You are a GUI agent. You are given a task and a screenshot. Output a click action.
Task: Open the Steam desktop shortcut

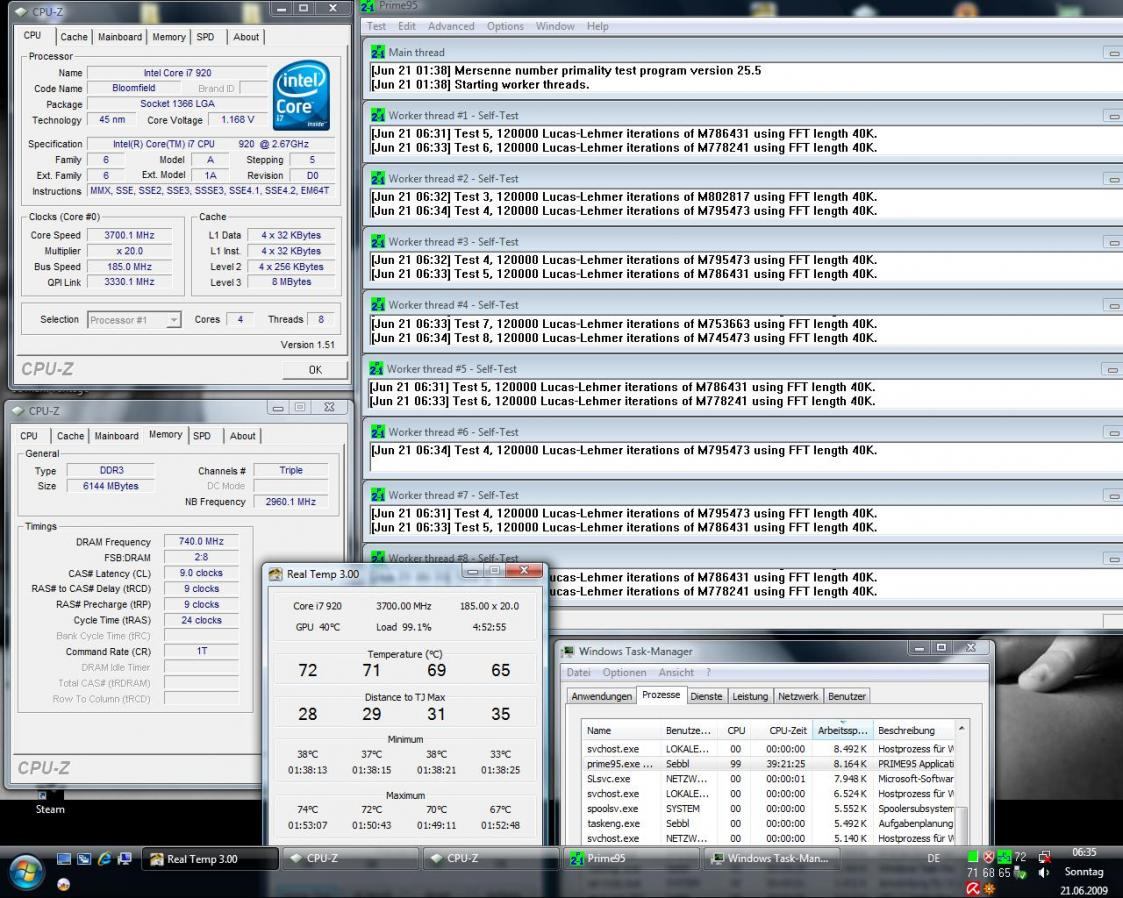[49, 801]
